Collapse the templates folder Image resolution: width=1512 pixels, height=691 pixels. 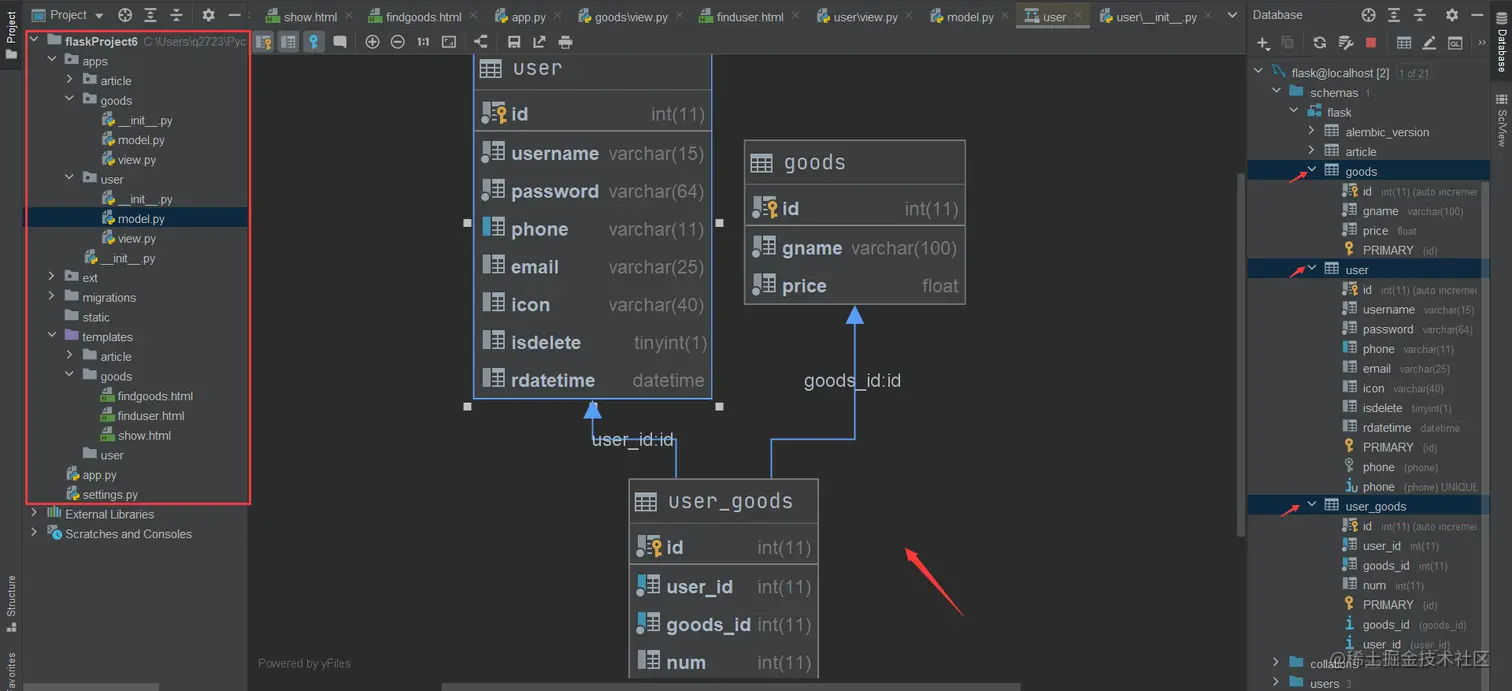coord(52,336)
